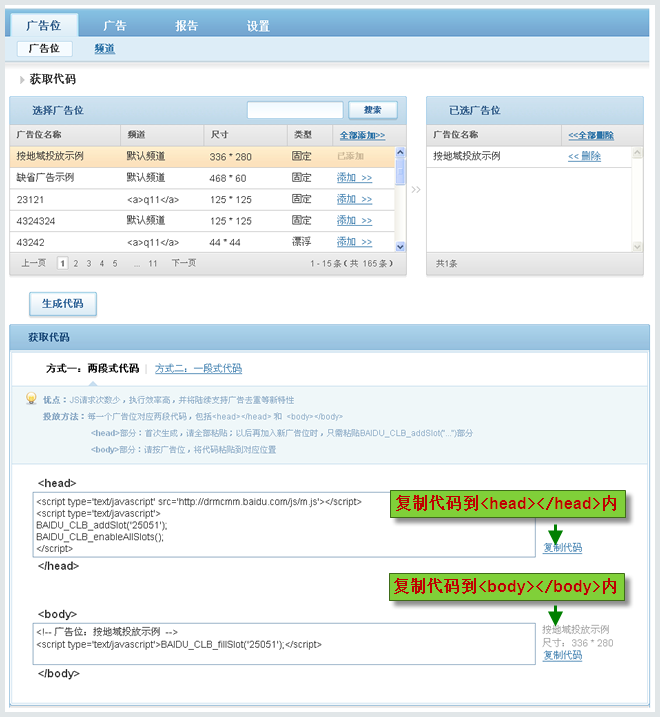The image size is (660, 717).
Task: Focus the ad slot search input field
Action: click(295, 110)
